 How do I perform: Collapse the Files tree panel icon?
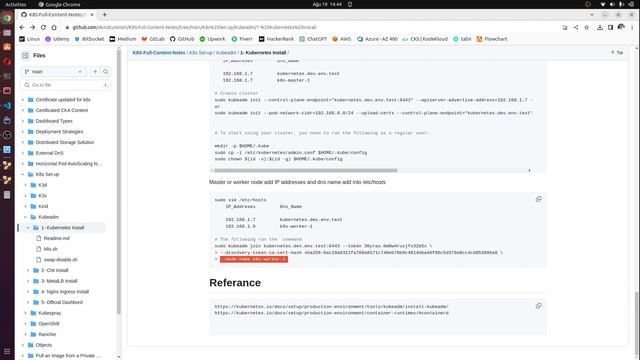point(25,56)
